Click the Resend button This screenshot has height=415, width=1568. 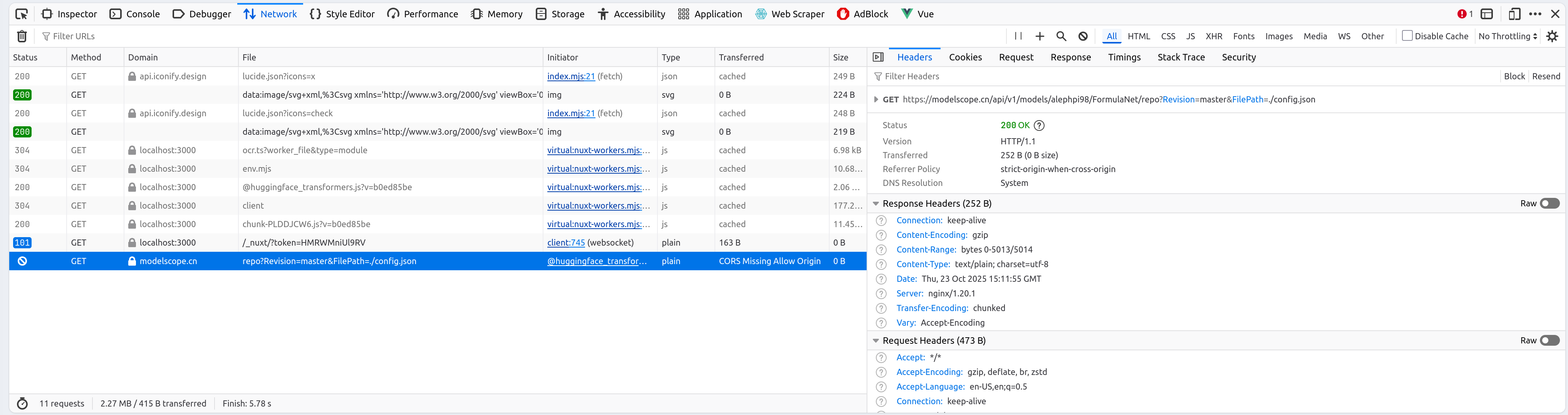click(x=1546, y=76)
